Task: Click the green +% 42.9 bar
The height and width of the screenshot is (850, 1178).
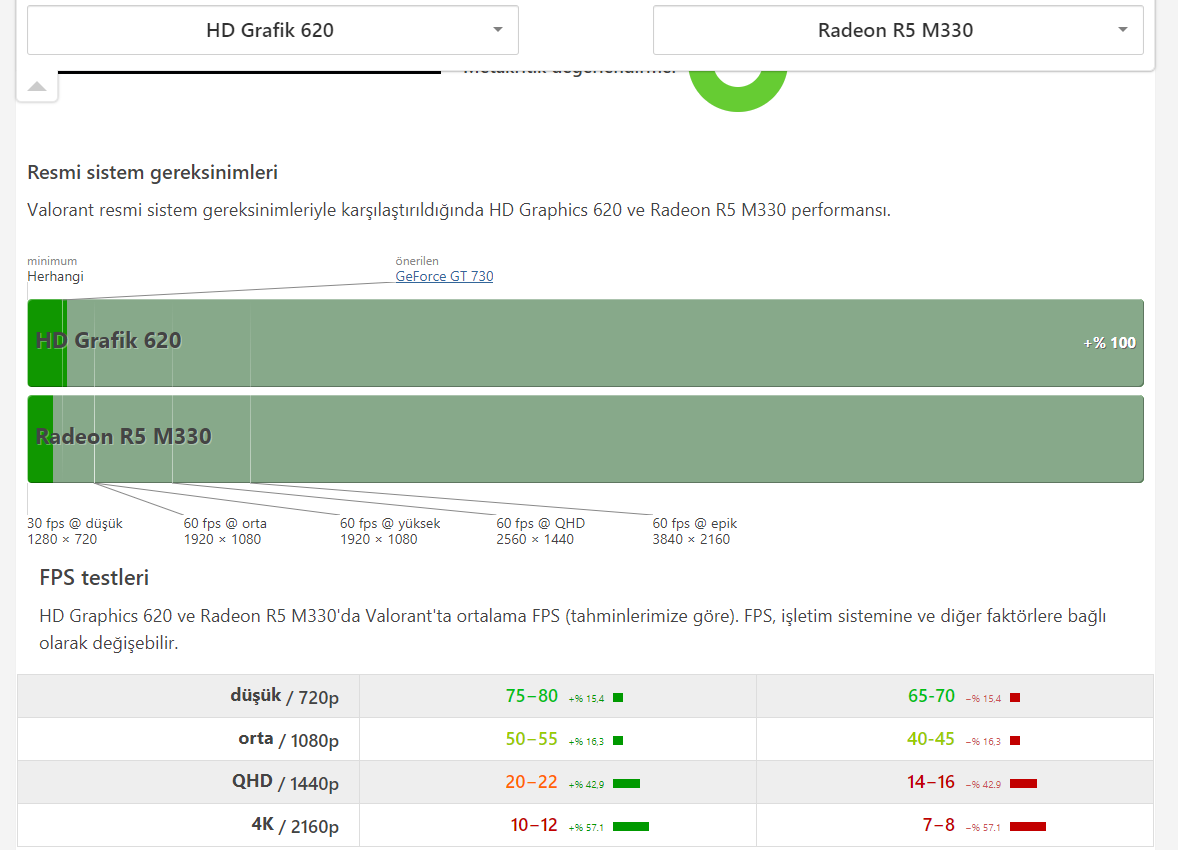Action: click(626, 784)
